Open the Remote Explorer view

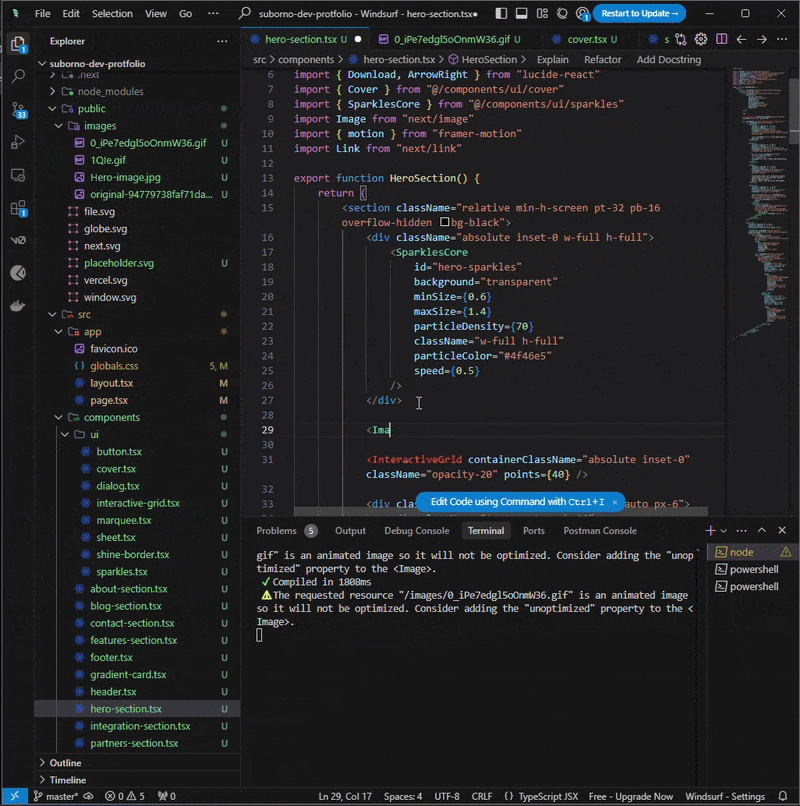(x=18, y=175)
